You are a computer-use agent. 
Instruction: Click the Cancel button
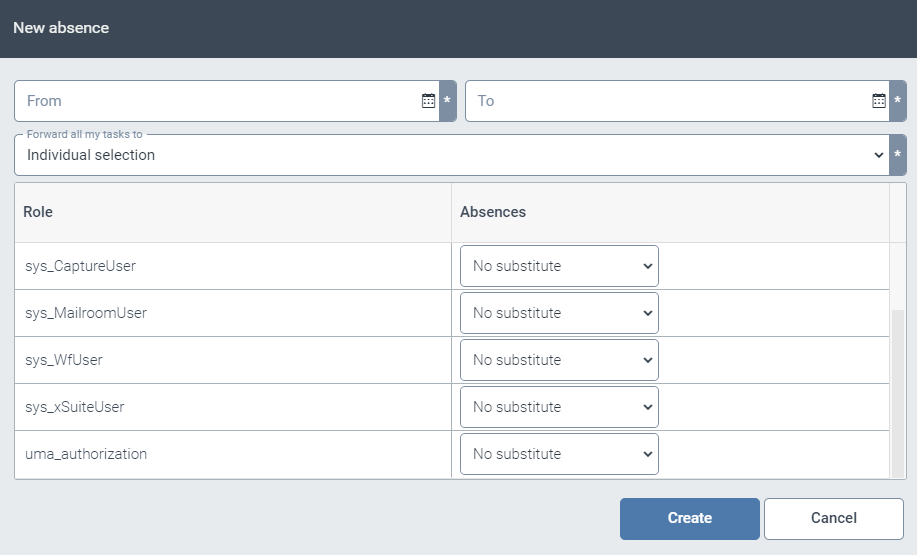click(833, 518)
